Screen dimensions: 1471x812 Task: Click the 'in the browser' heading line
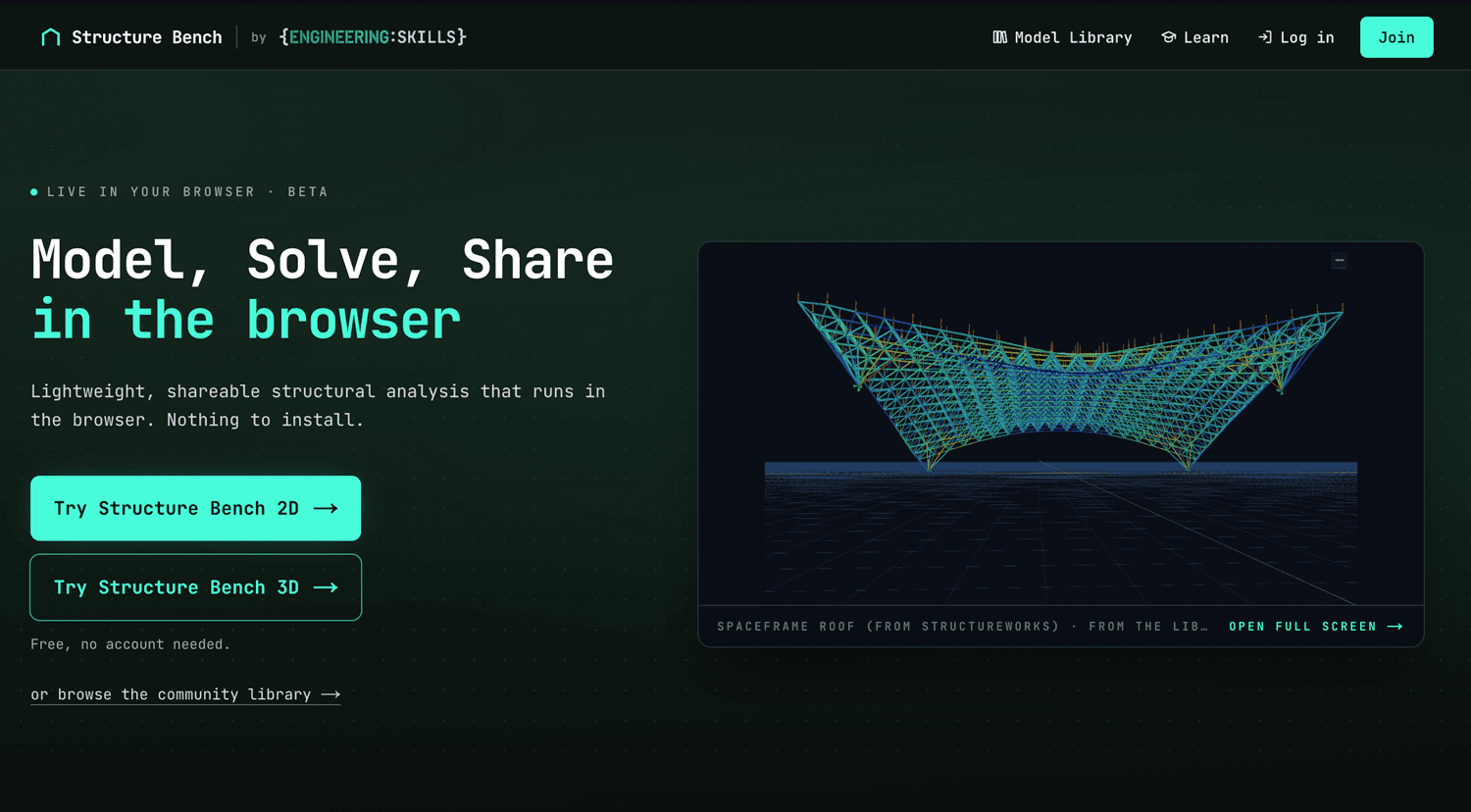click(245, 321)
